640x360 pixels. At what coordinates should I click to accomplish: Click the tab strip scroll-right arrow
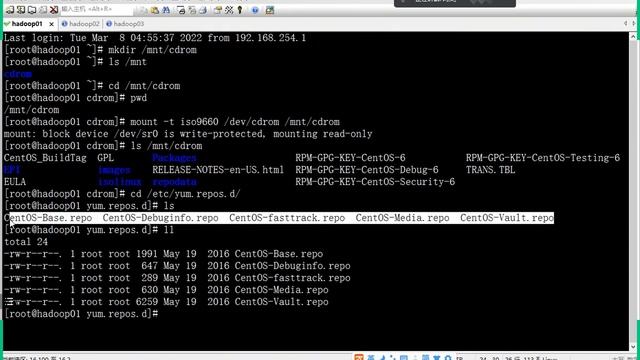[x=634, y=24]
